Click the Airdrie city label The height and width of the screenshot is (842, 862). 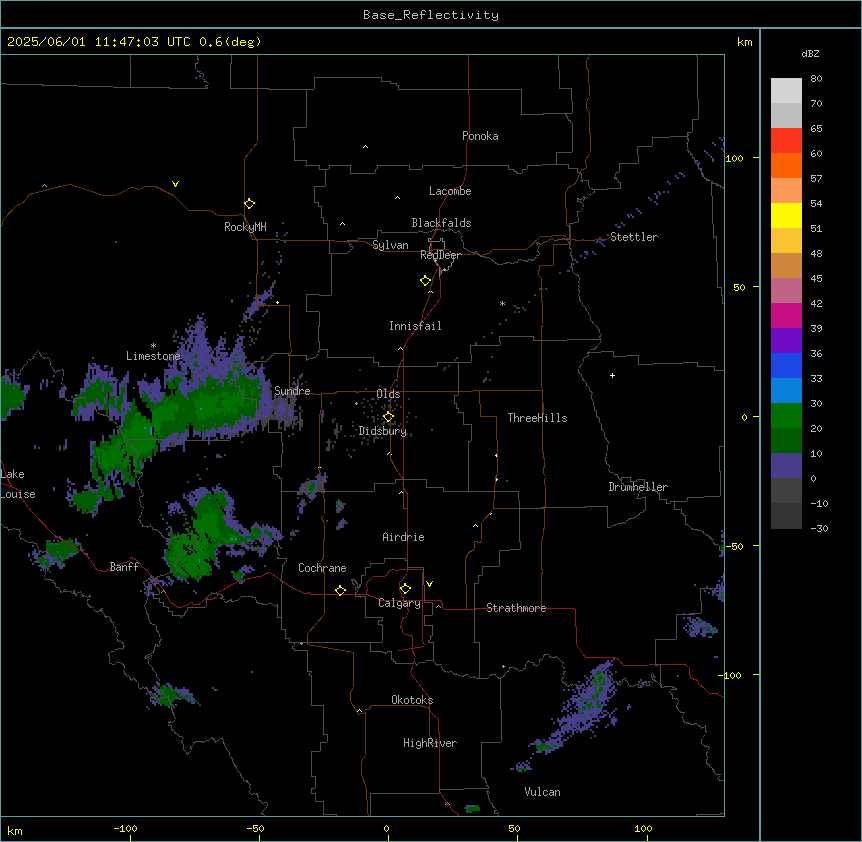click(x=403, y=537)
